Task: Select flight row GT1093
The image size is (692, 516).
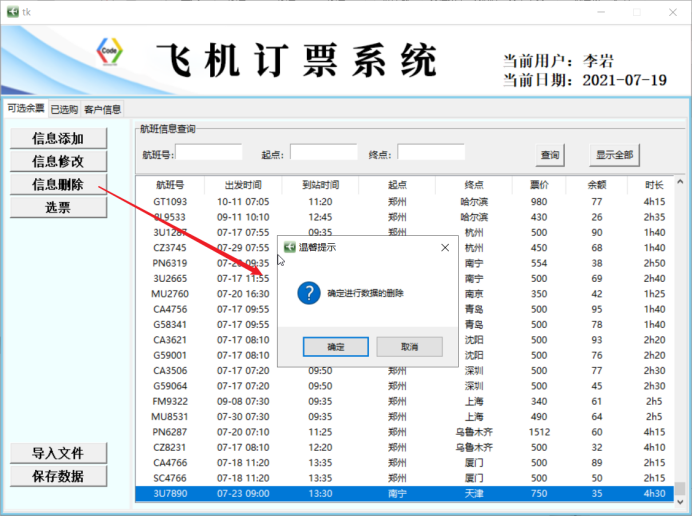Action: point(405,202)
